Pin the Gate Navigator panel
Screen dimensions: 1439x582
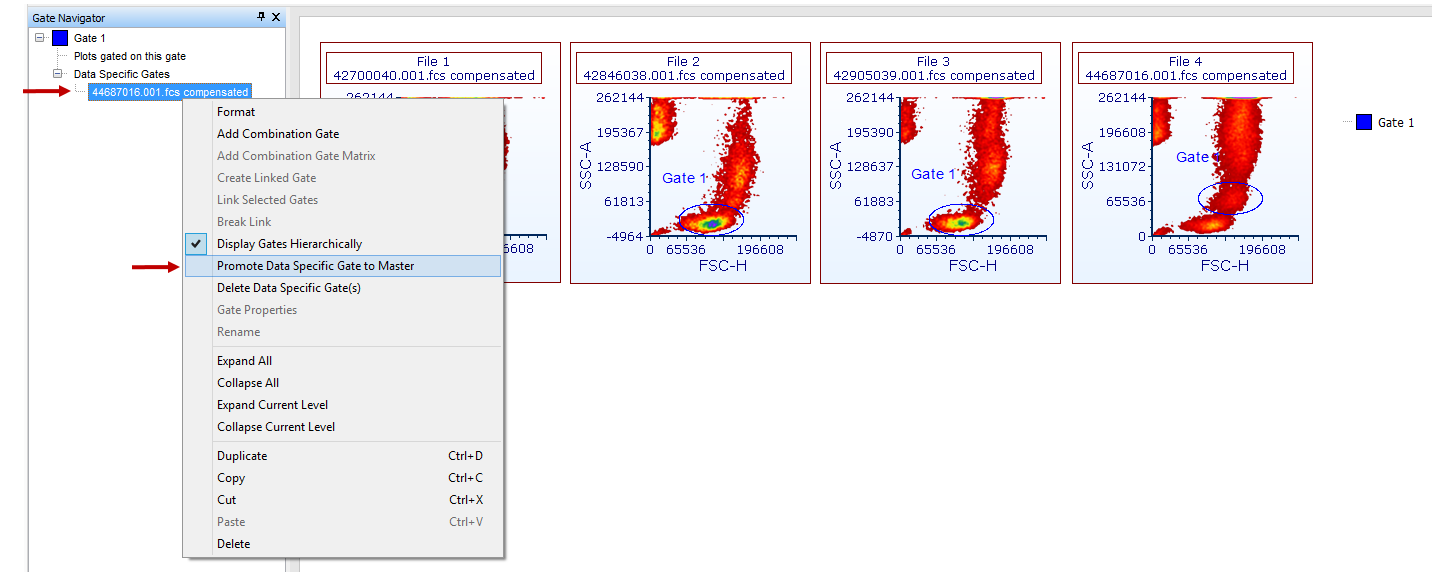pos(261,17)
